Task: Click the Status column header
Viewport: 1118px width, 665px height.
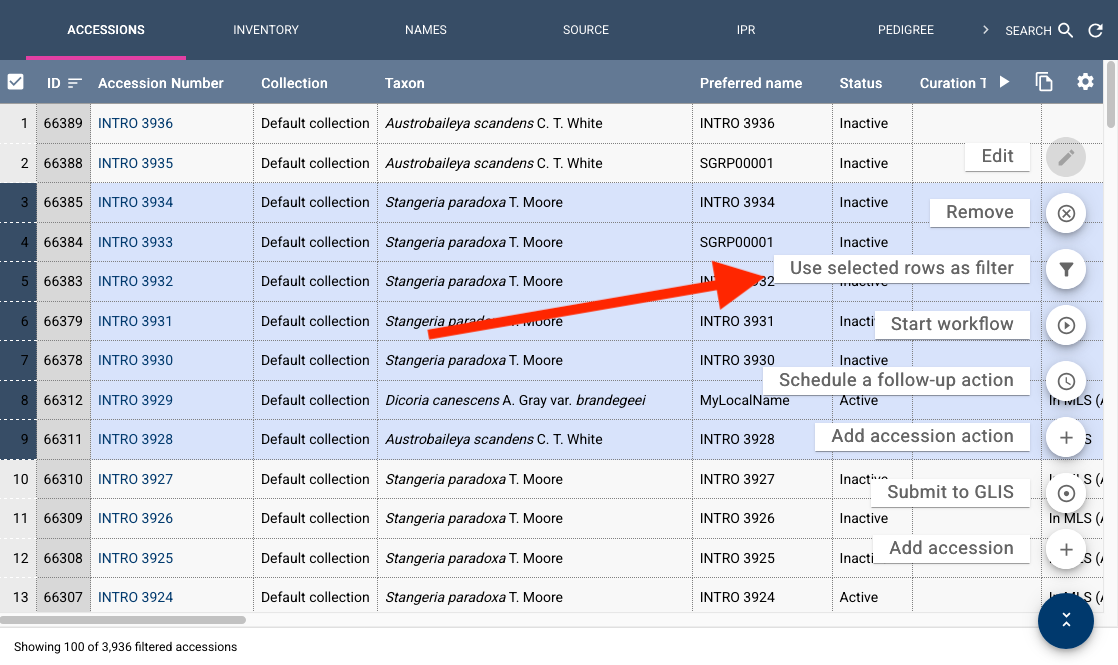Action: tap(861, 83)
